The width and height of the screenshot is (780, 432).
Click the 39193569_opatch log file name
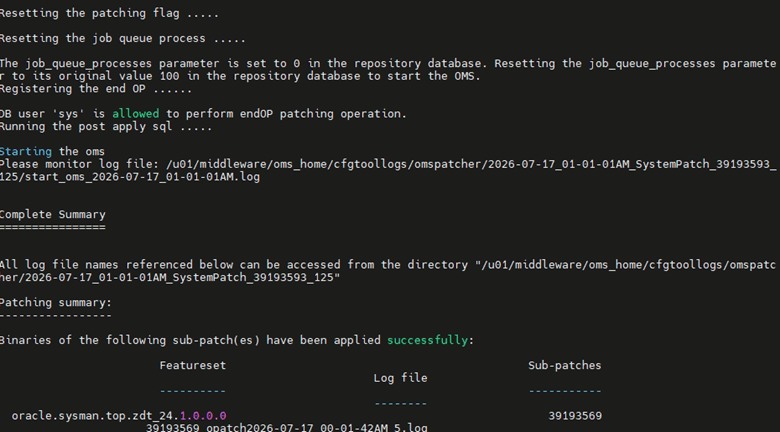287,428
